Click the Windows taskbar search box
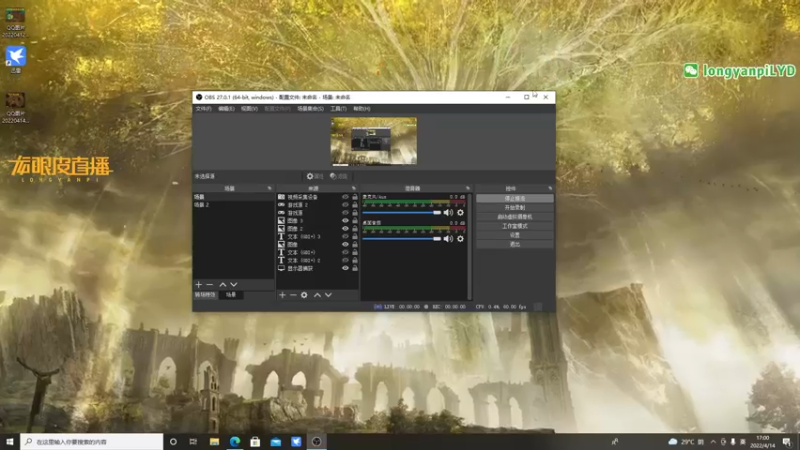Image resolution: width=800 pixels, height=450 pixels. click(92, 442)
